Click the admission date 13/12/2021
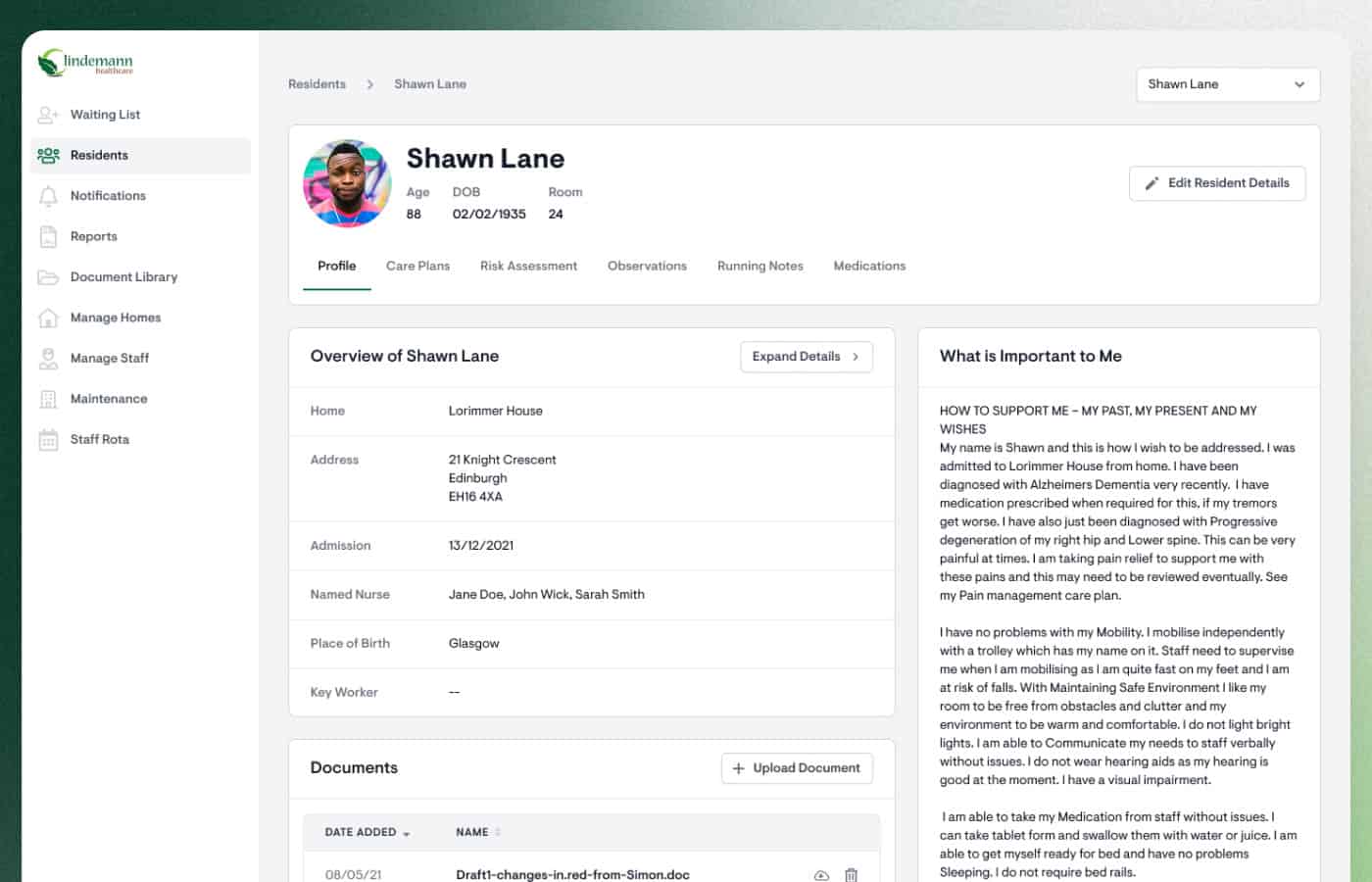 pyautogui.click(x=481, y=546)
